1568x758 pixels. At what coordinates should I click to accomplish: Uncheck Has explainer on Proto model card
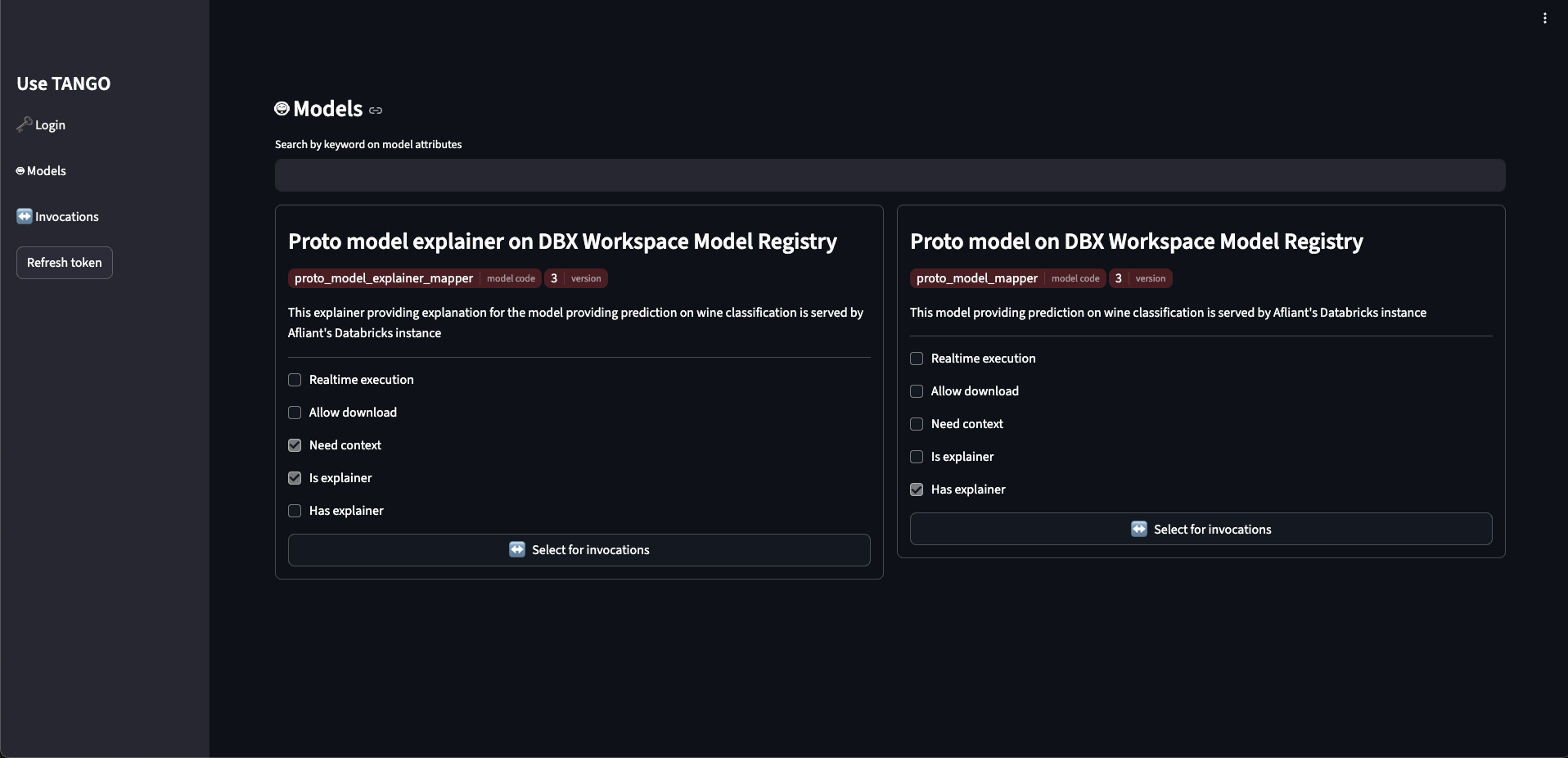917,490
